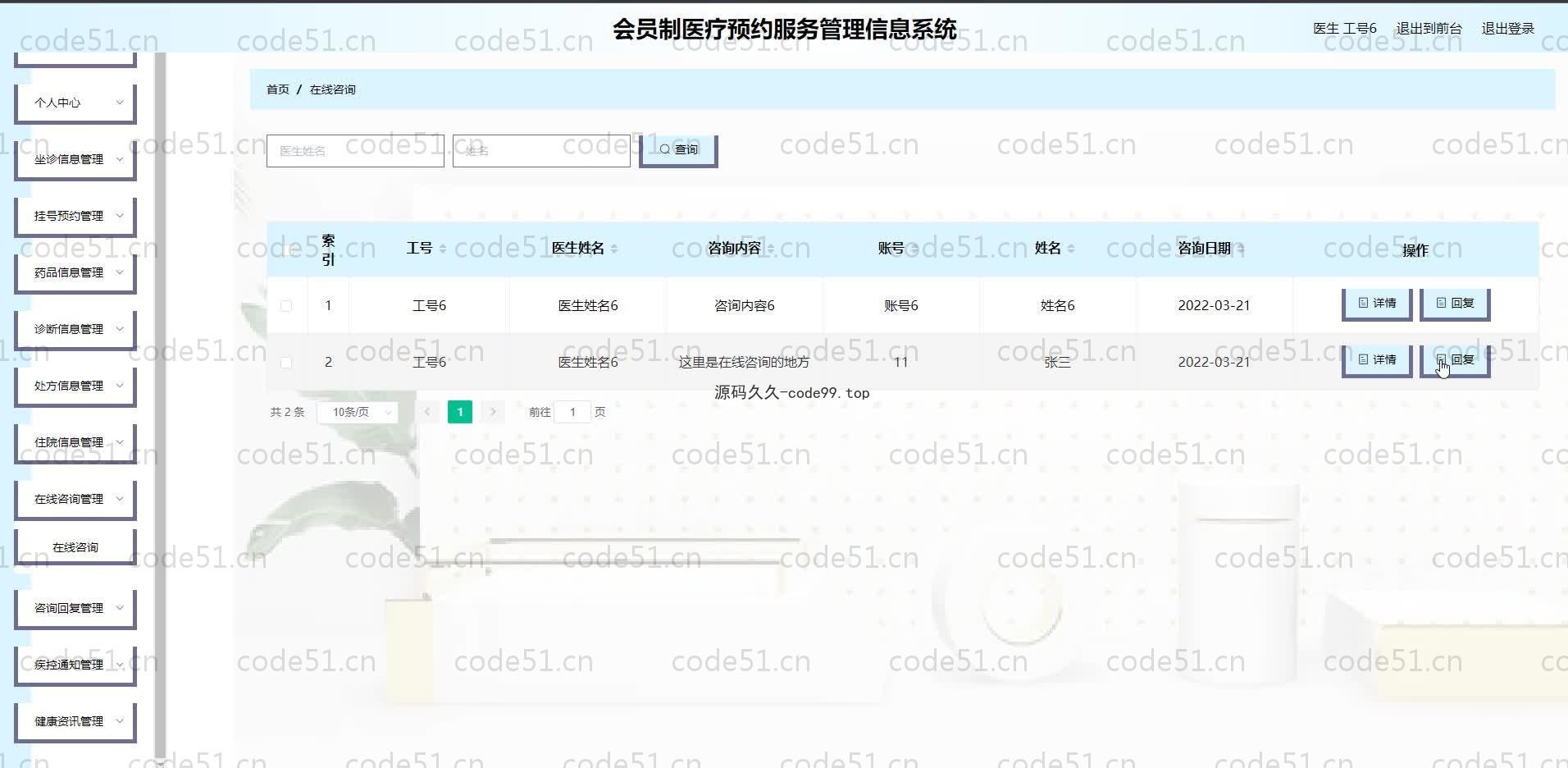Select page 1 in pagination

(460, 412)
